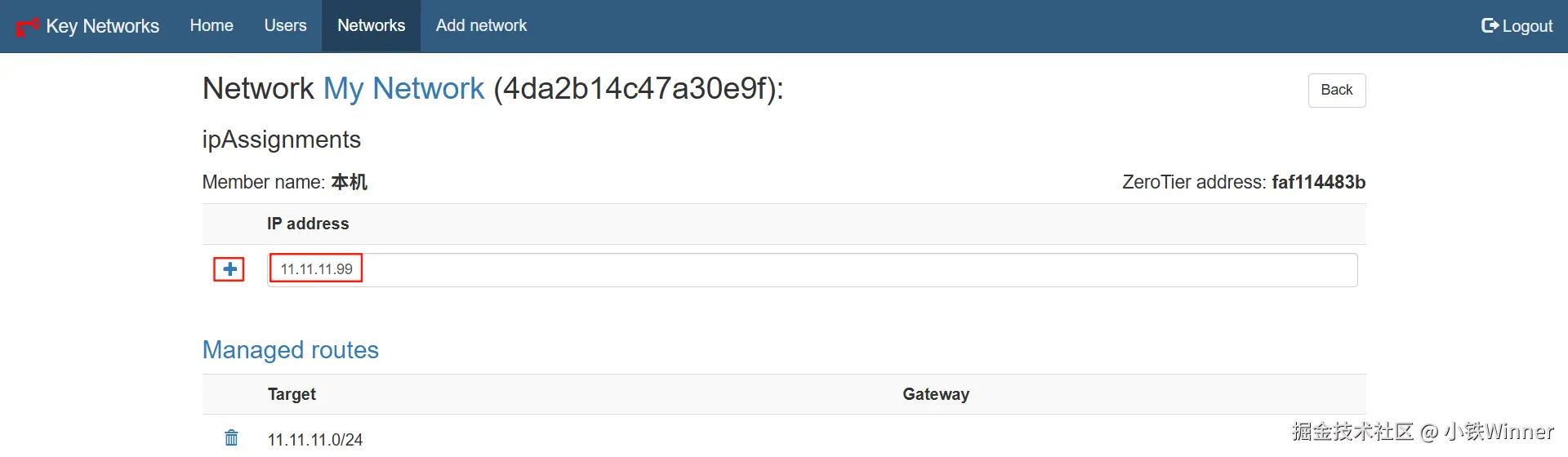
Task: Open the My Network link
Action: [x=403, y=88]
